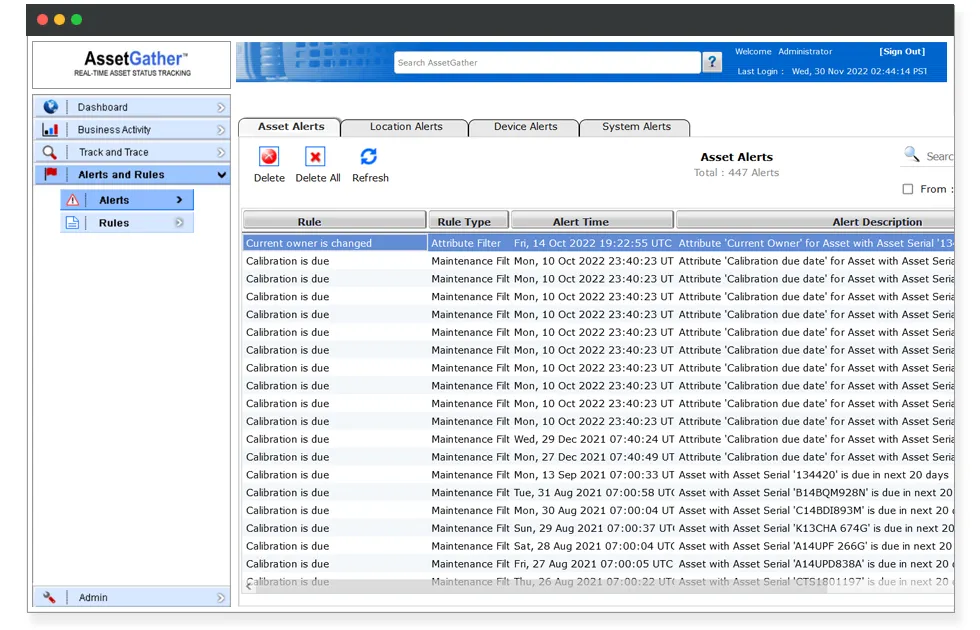Click the 'Fri, 14 Oct 2022 19:22:55 UTC' cell
The height and width of the screenshot is (630, 980).
(592, 243)
